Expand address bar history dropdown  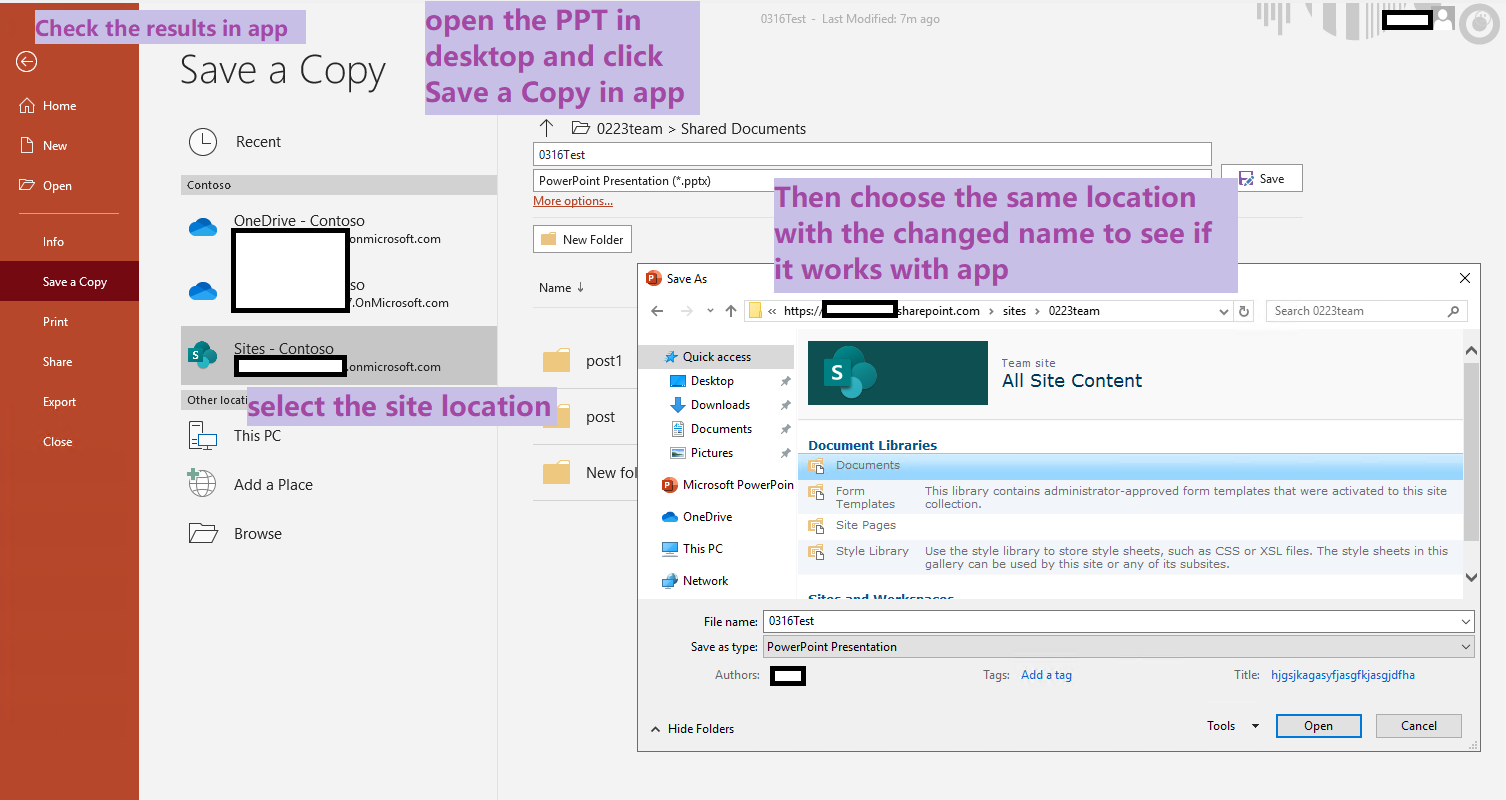1225,311
